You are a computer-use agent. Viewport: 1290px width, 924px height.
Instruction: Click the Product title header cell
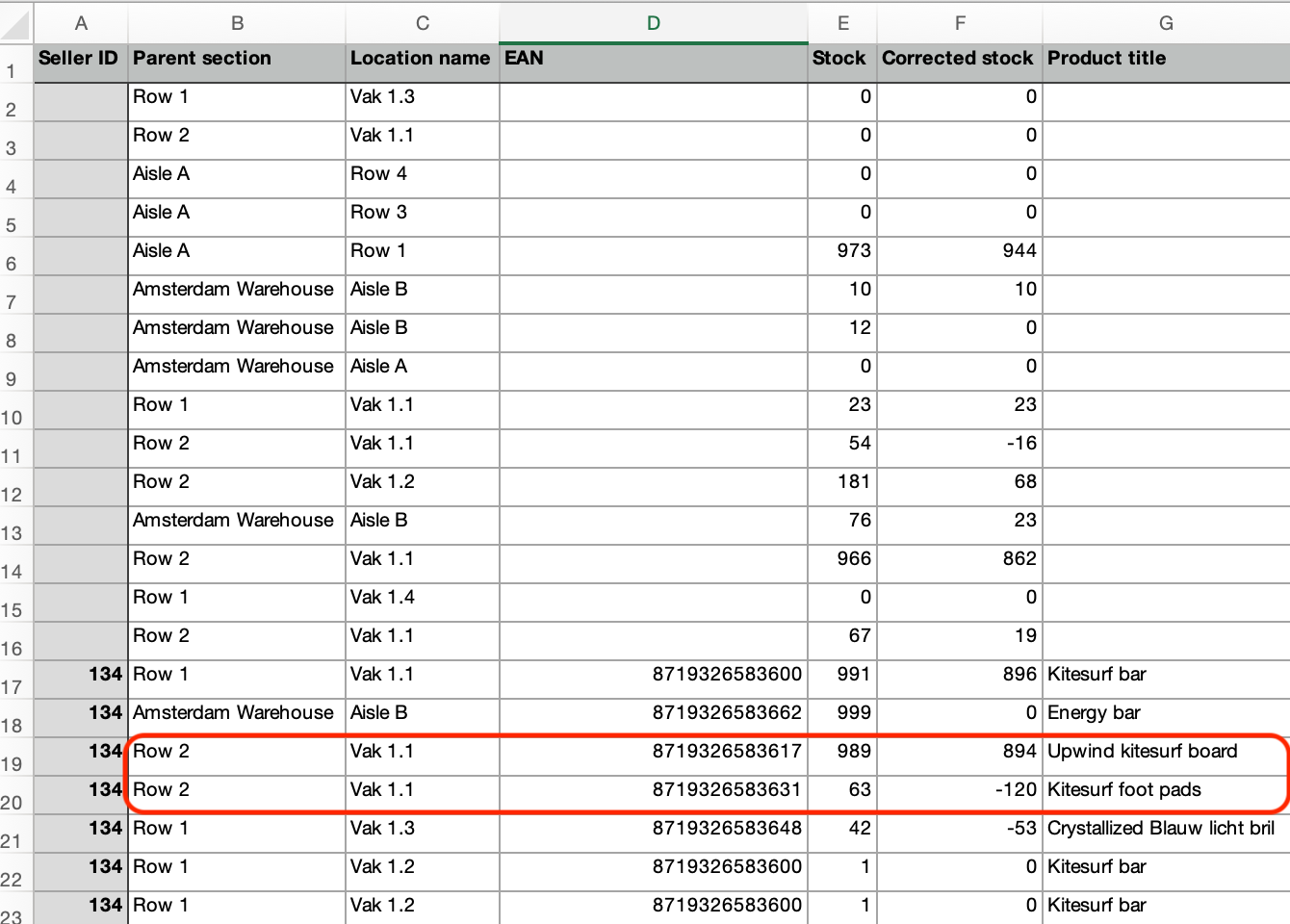pos(1166,64)
